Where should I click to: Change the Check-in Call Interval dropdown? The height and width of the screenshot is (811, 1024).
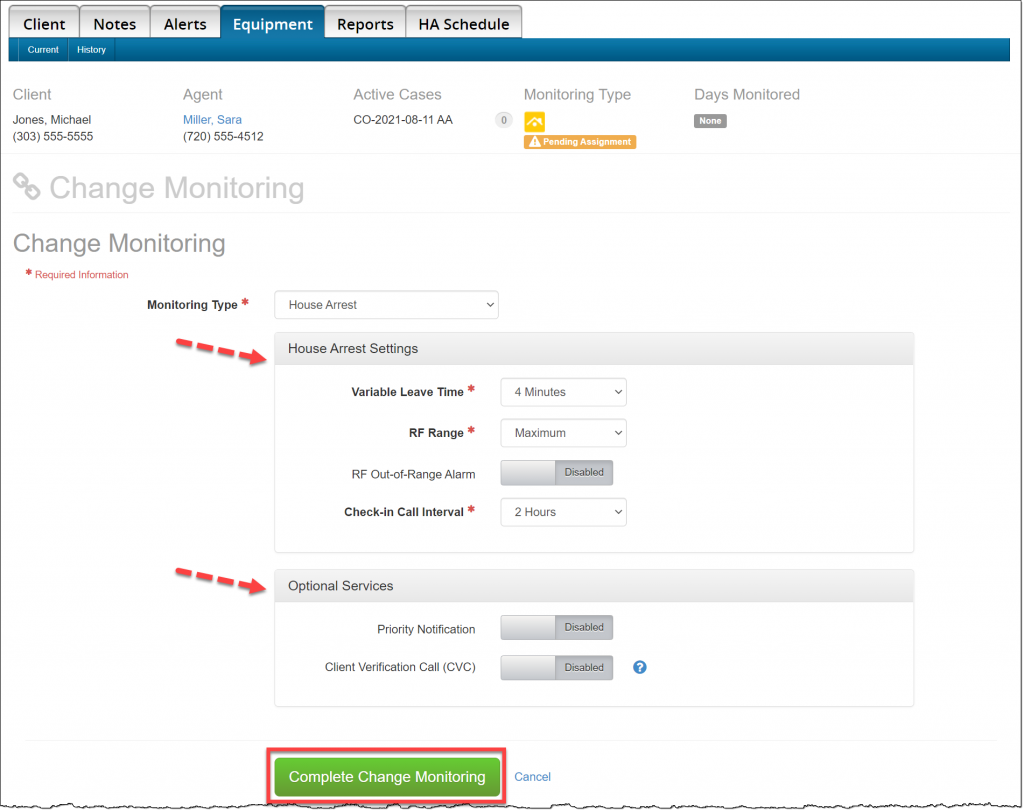[563, 512]
